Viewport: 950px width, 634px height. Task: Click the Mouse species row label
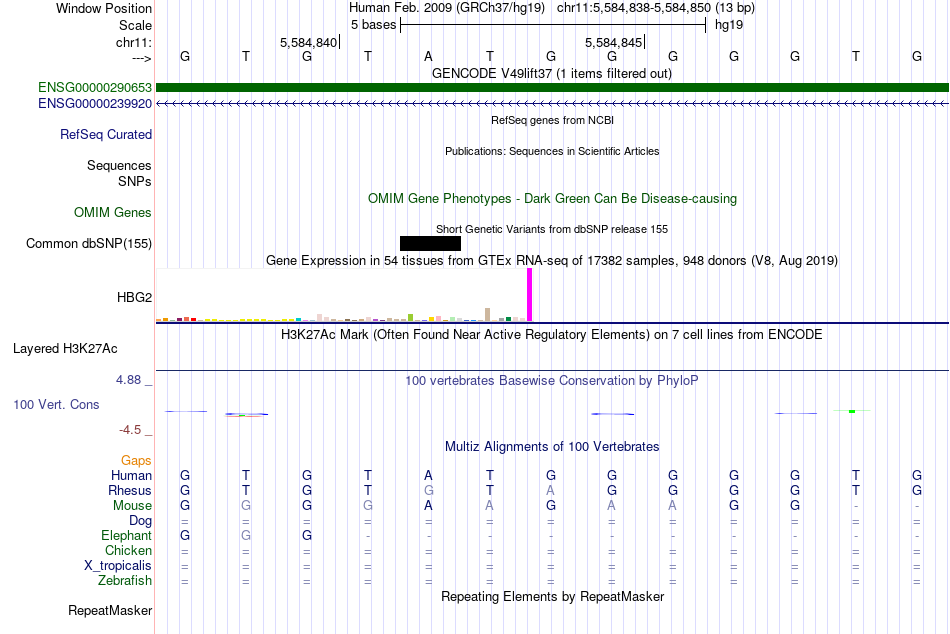pos(132,506)
